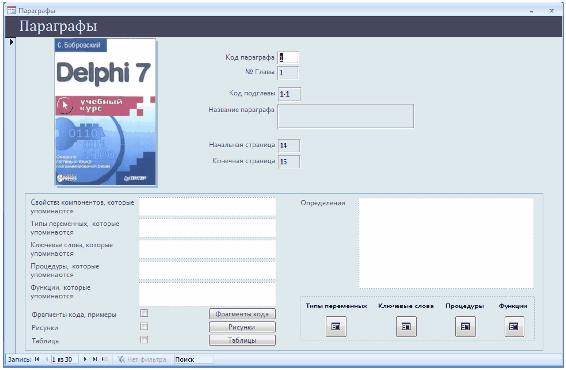Jump to last record arrow
The image size is (566, 370).
point(95,359)
